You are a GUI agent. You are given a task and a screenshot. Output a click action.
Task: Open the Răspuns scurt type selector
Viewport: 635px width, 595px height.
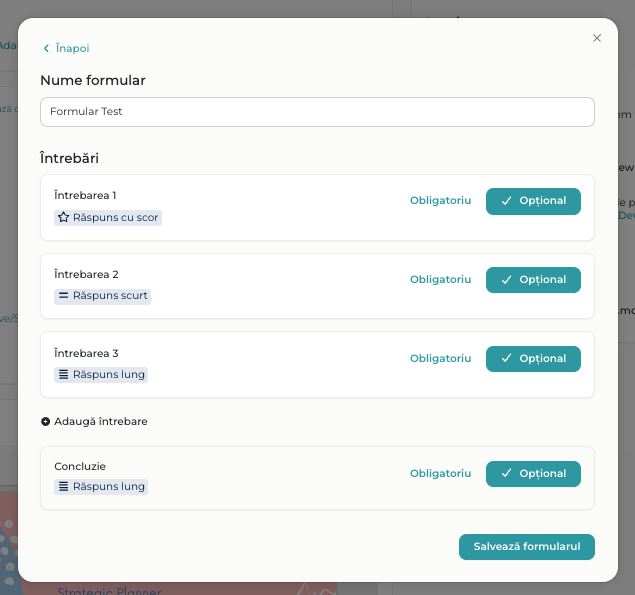(103, 296)
